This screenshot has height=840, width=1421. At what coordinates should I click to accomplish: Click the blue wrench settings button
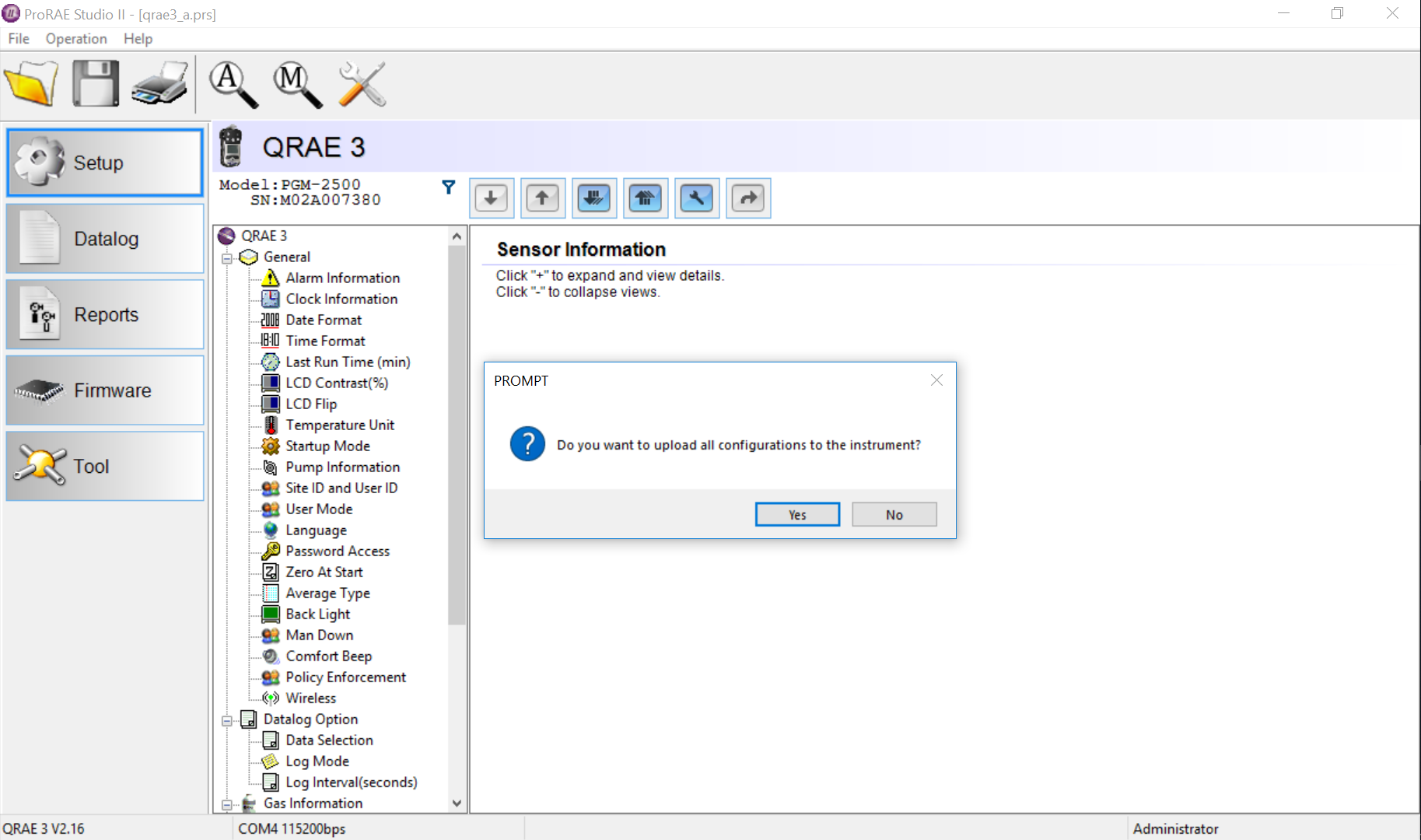pyautogui.click(x=697, y=198)
